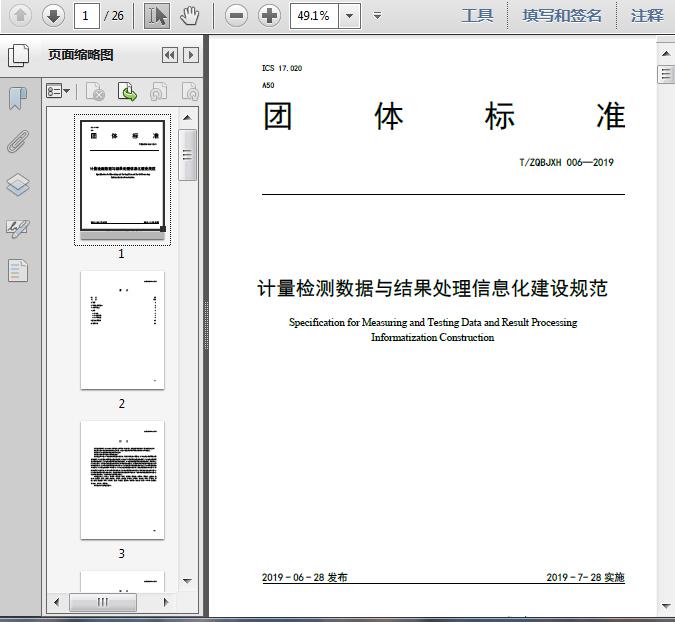Show the Layers sidebar panel
The height and width of the screenshot is (622, 675).
(x=18, y=185)
